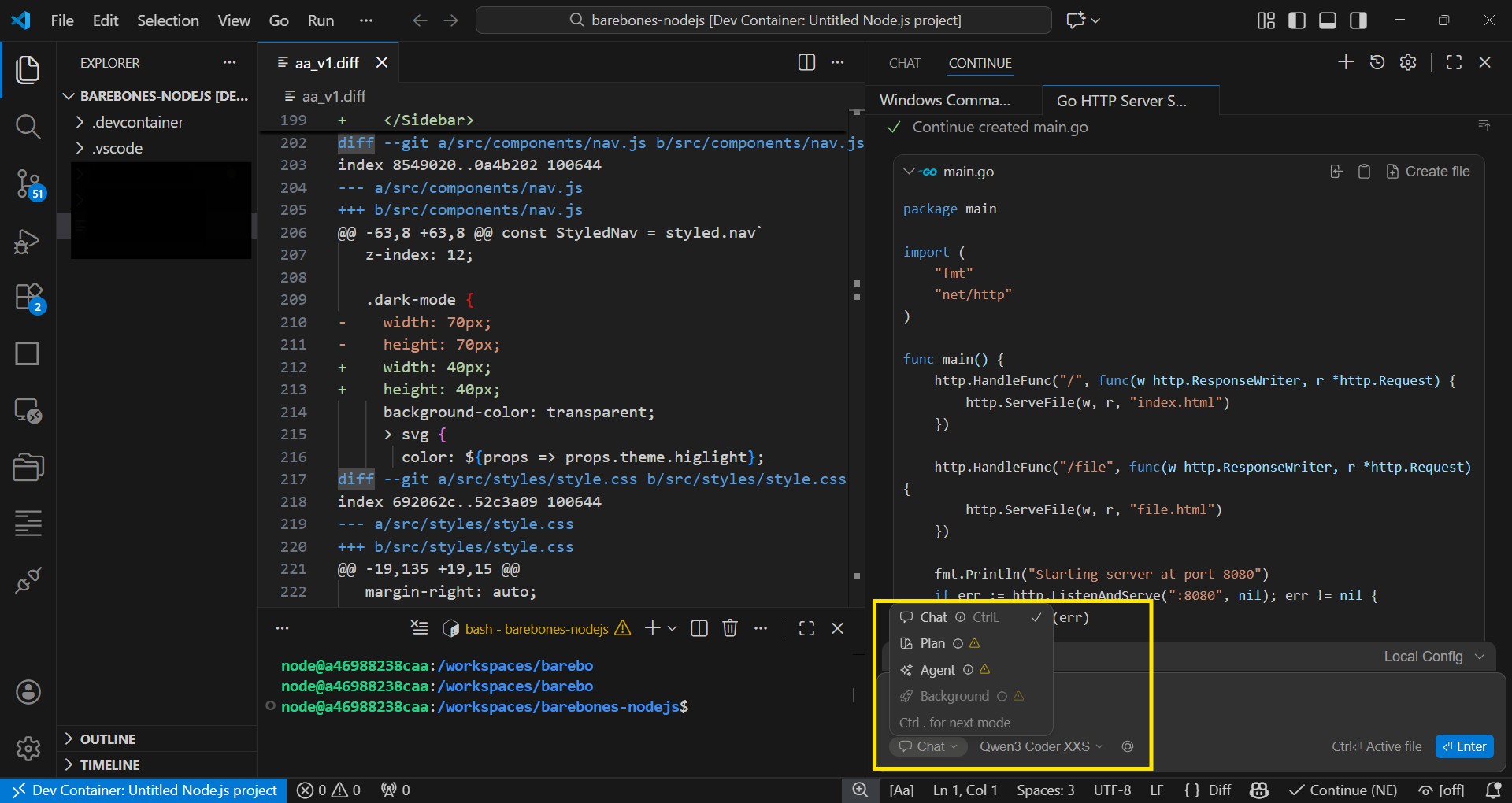Screen dimensions: 1512x803
Task: Customize layout from title bar
Action: [1266, 20]
